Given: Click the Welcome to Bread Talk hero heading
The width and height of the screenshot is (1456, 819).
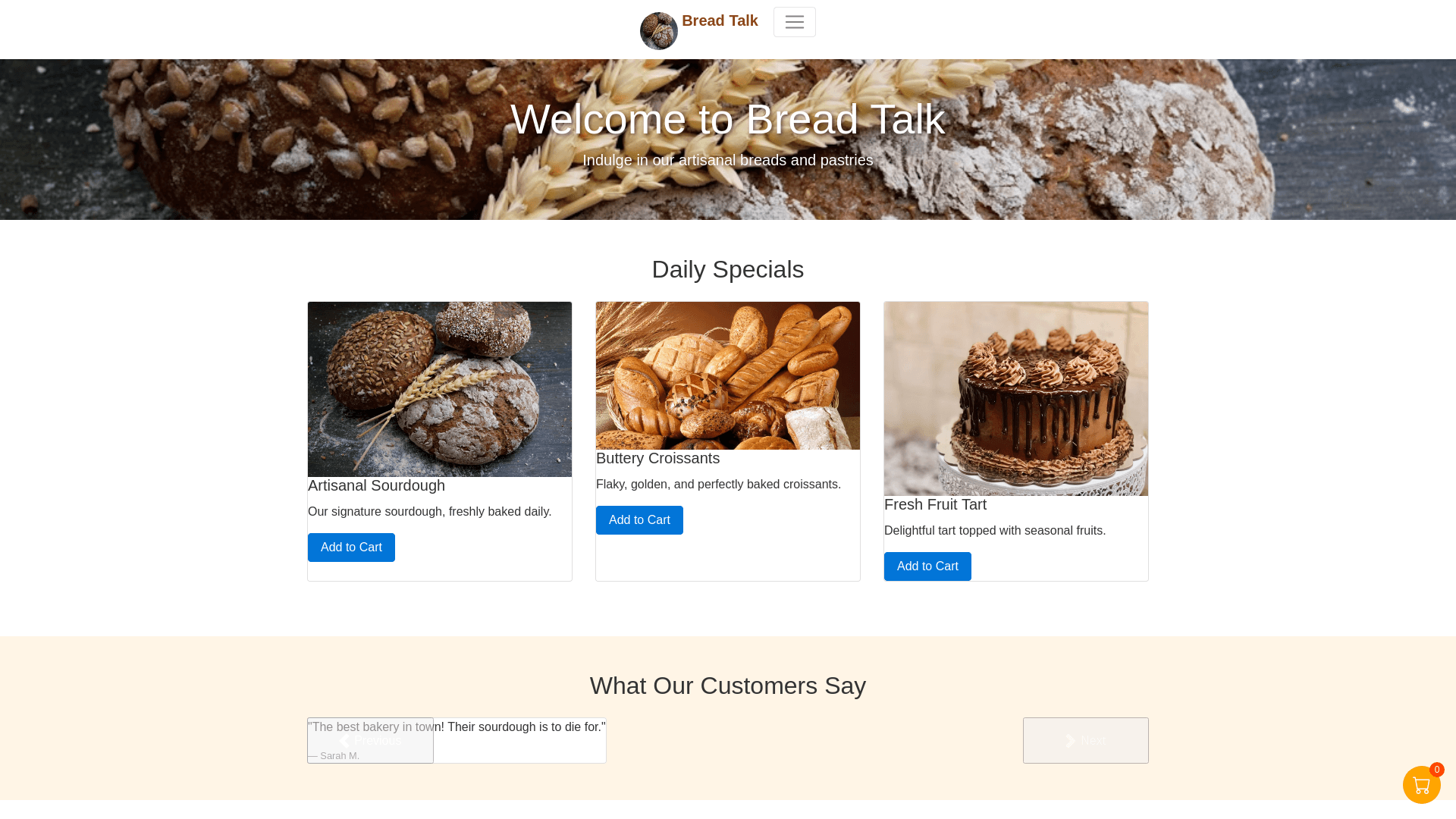Looking at the screenshot, I should [x=728, y=119].
